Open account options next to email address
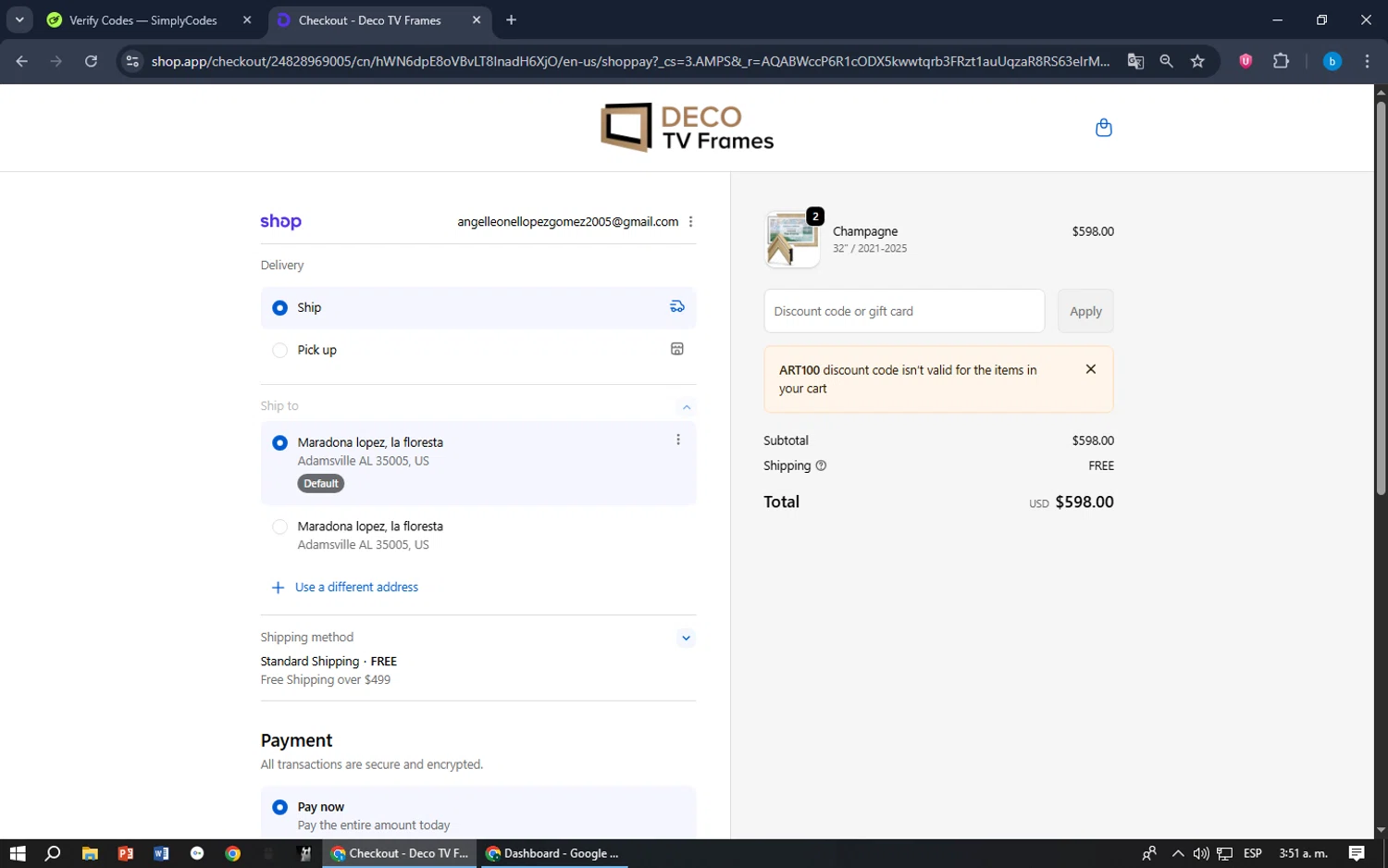The image size is (1388, 868). coord(690,222)
